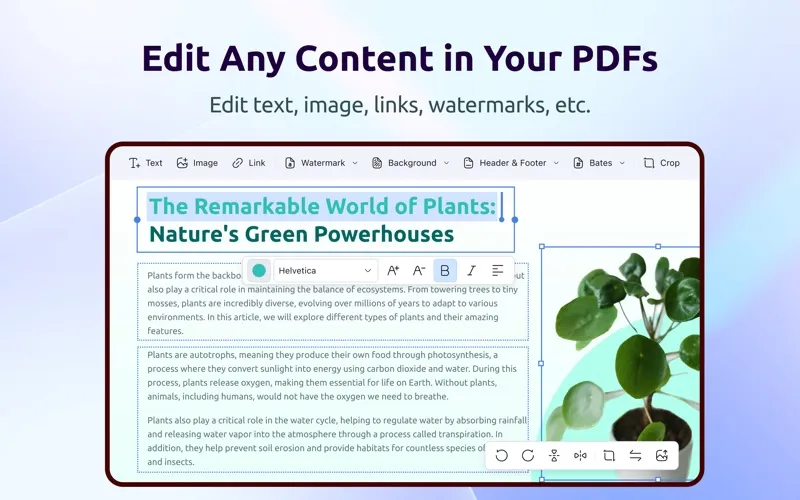This screenshot has width=800, height=500.
Task: Toggle italic formatting button
Action: pos(471,270)
